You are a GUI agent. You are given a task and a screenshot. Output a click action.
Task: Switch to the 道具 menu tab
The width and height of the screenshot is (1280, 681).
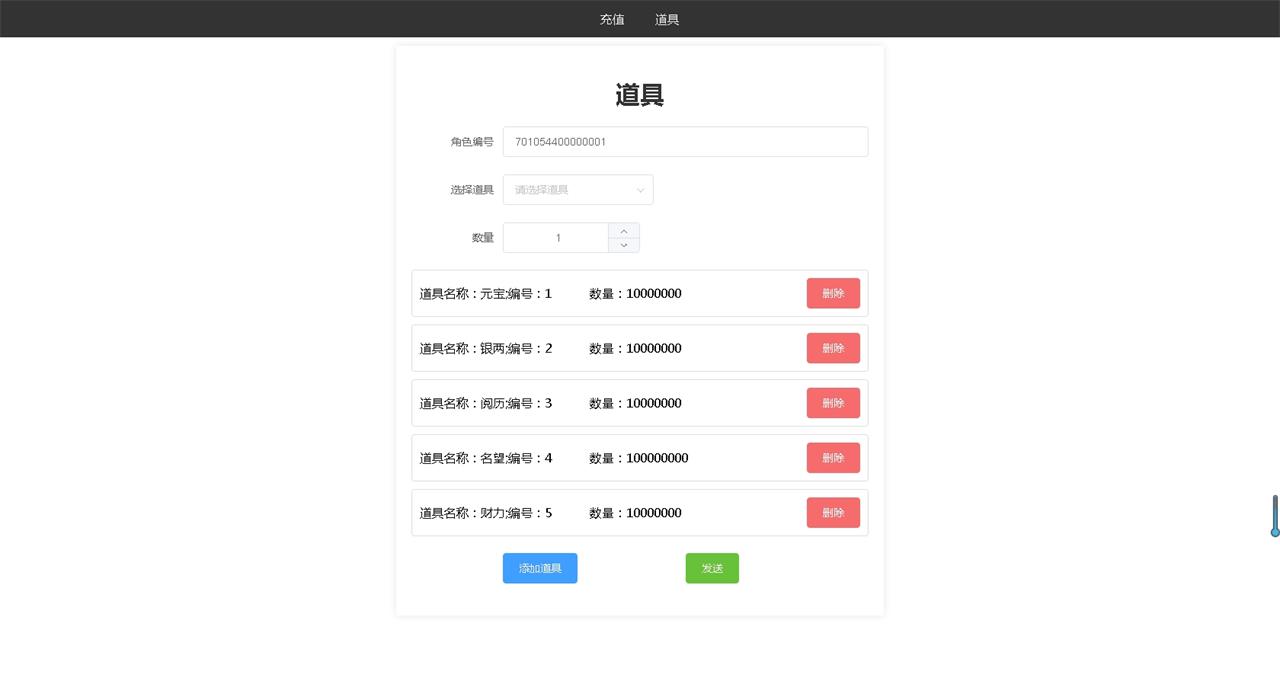(667, 19)
